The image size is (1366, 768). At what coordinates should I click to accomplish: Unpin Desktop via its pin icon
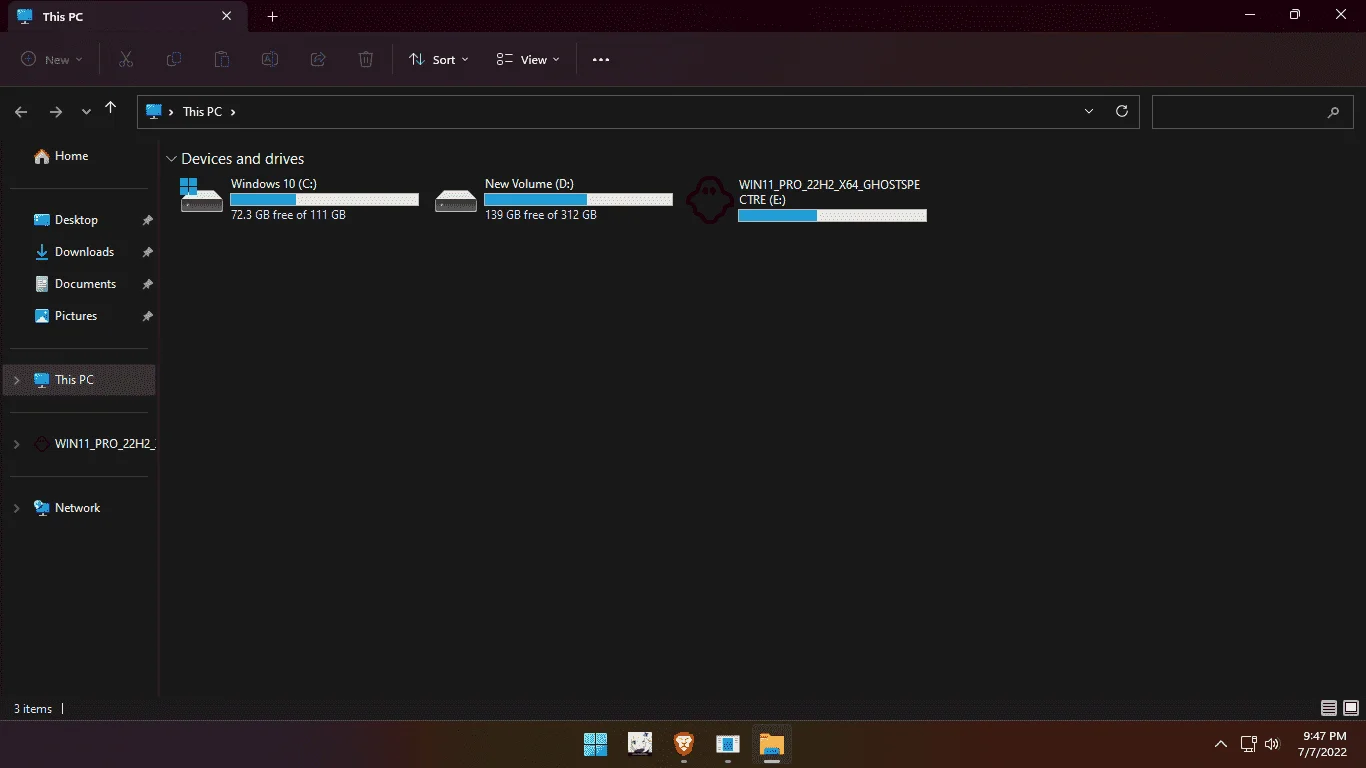click(147, 220)
